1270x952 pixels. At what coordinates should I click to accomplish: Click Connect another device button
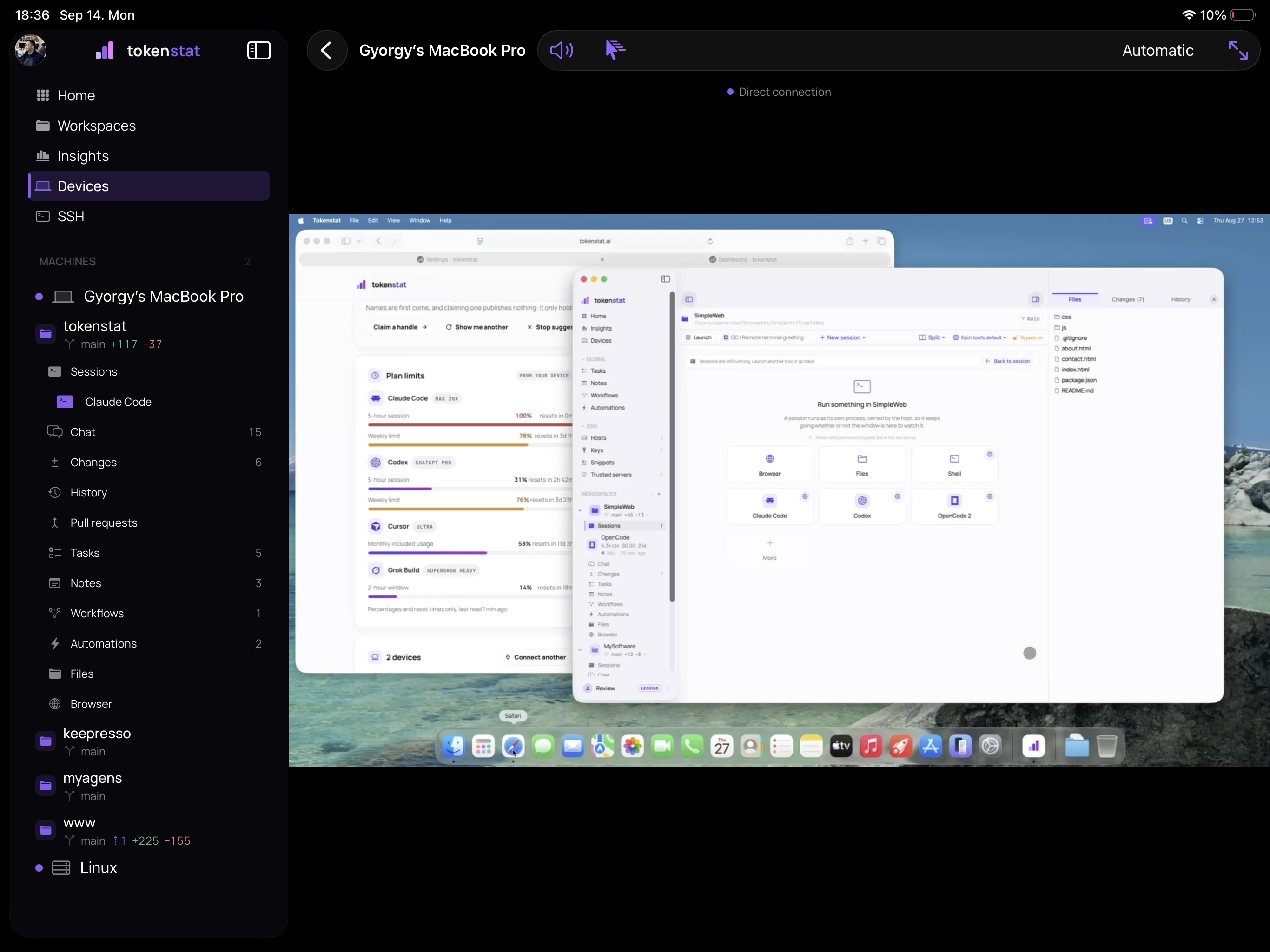535,657
